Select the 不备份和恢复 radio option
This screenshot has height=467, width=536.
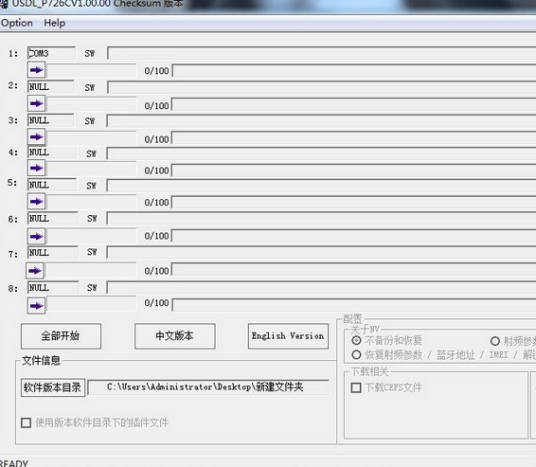click(x=356, y=341)
